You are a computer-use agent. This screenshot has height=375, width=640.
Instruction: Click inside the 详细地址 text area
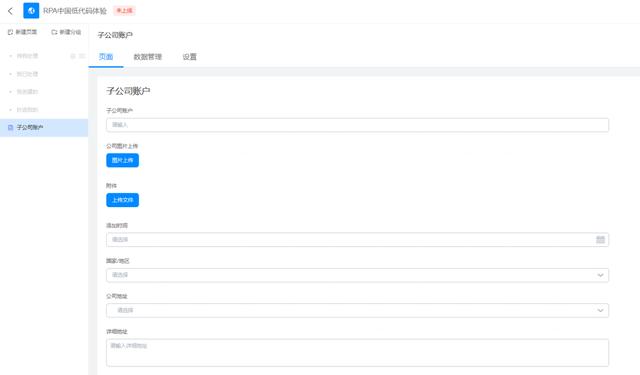[357, 353]
